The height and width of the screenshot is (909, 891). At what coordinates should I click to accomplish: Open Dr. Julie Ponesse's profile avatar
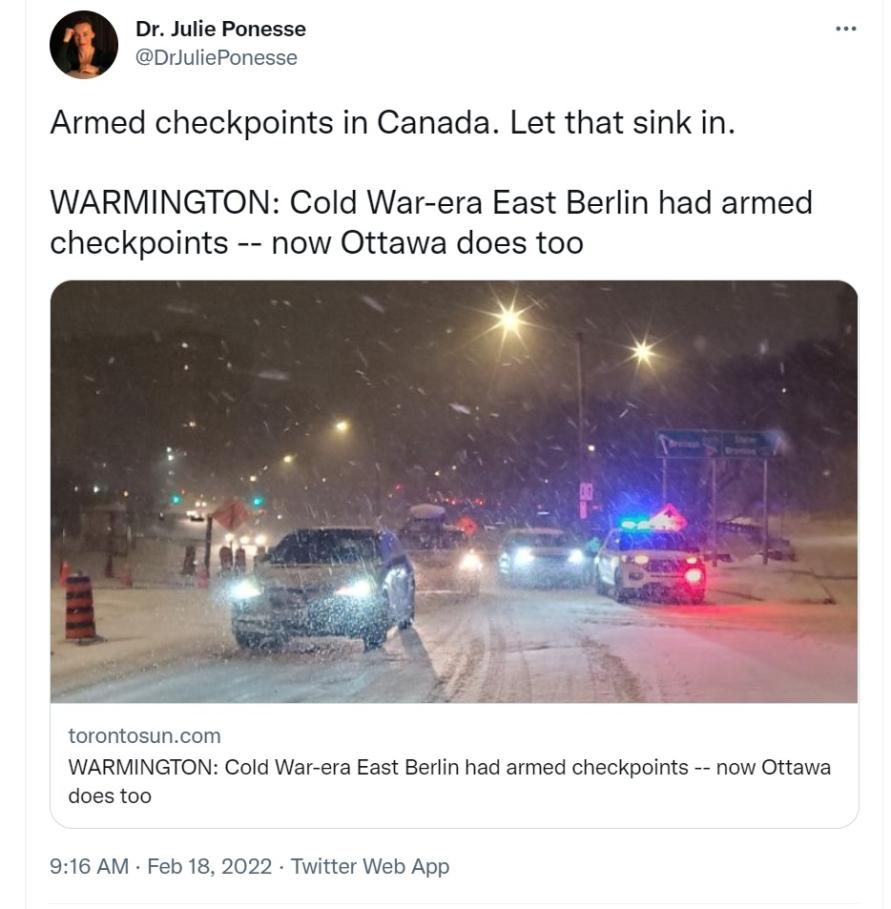click(x=83, y=44)
